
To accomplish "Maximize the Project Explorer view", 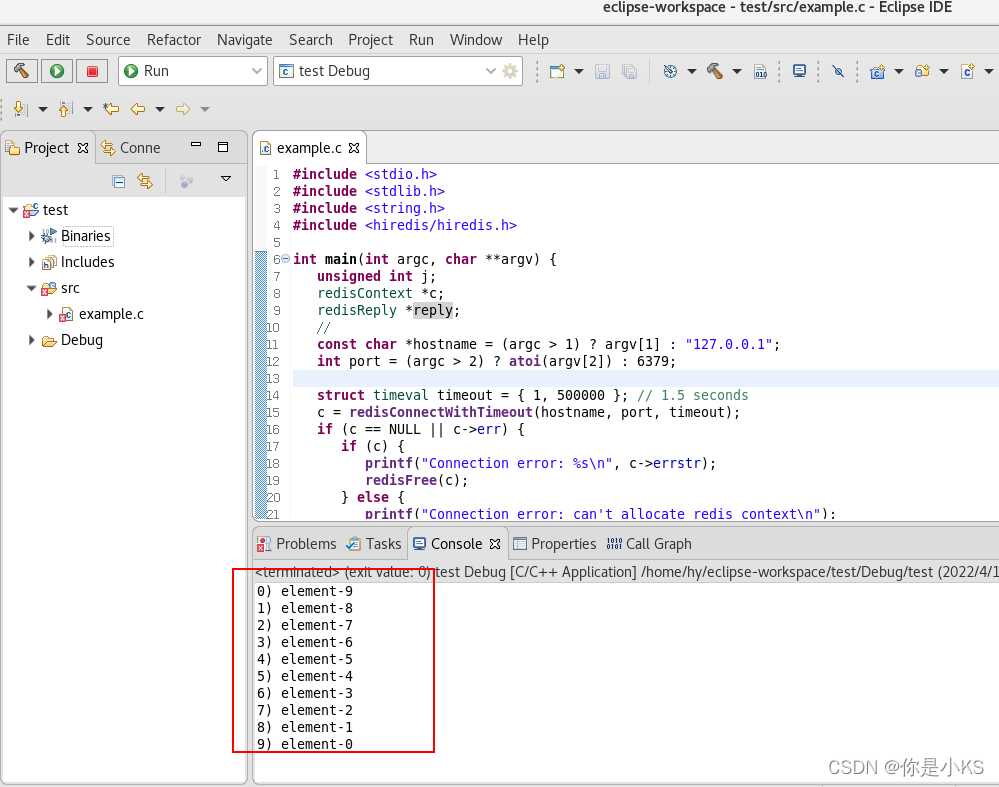I will [x=223, y=147].
